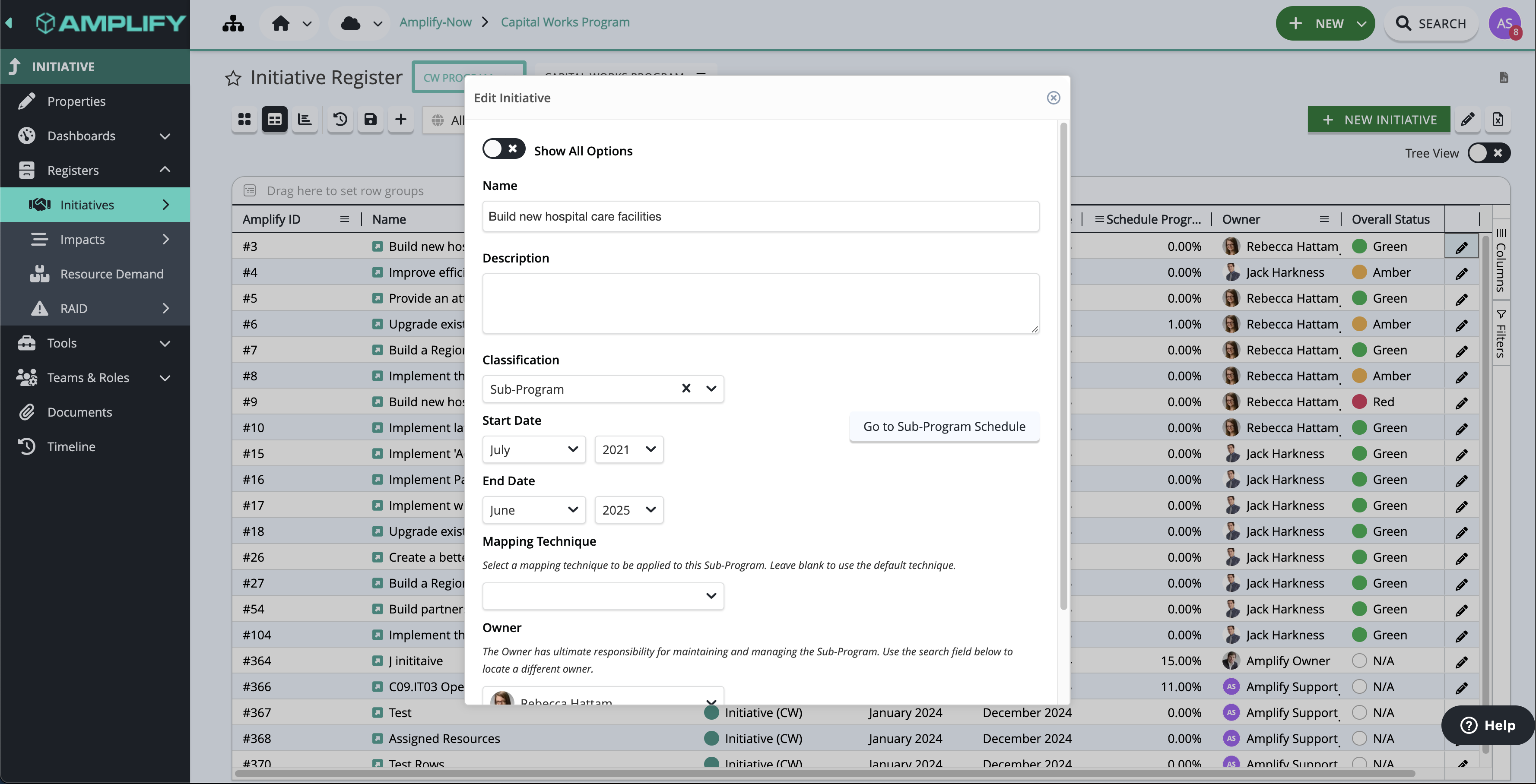Select Initiatives in the sidebar
The height and width of the screenshot is (784, 1536).
pyautogui.click(x=95, y=205)
